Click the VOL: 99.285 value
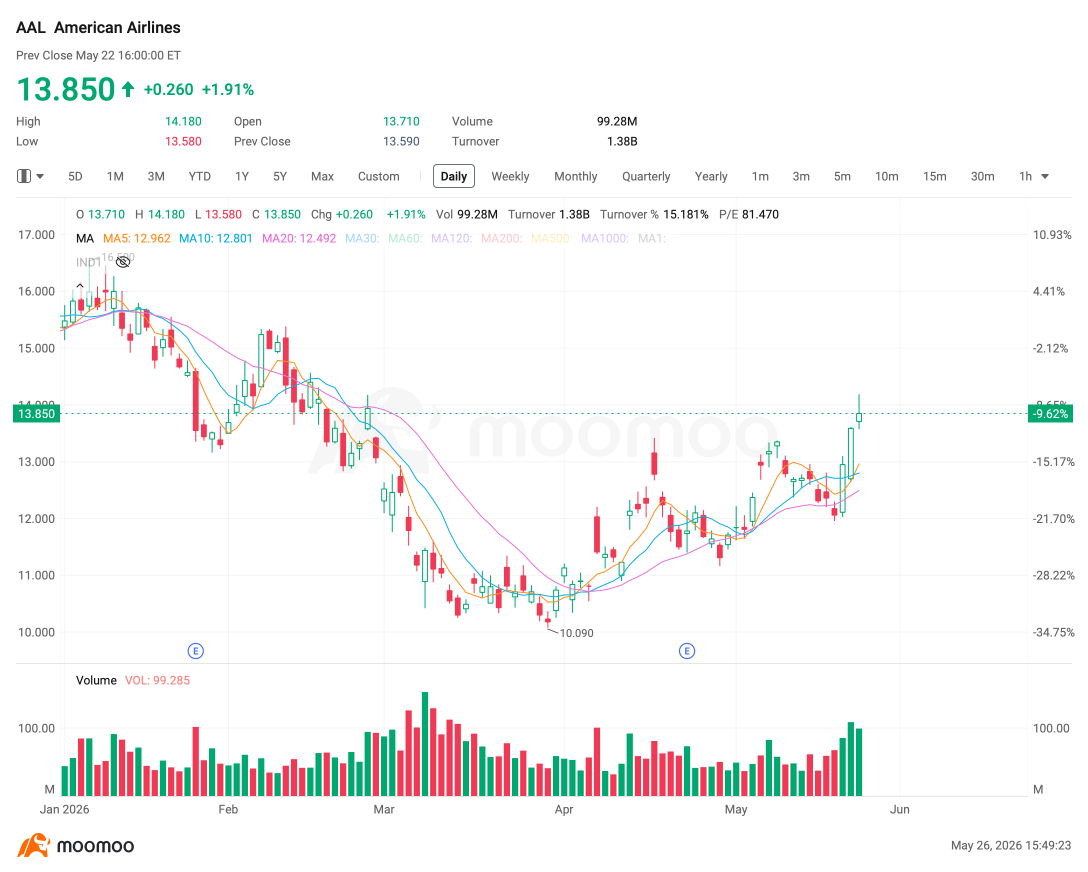The width and height of the screenshot is (1088, 872). [x=158, y=680]
